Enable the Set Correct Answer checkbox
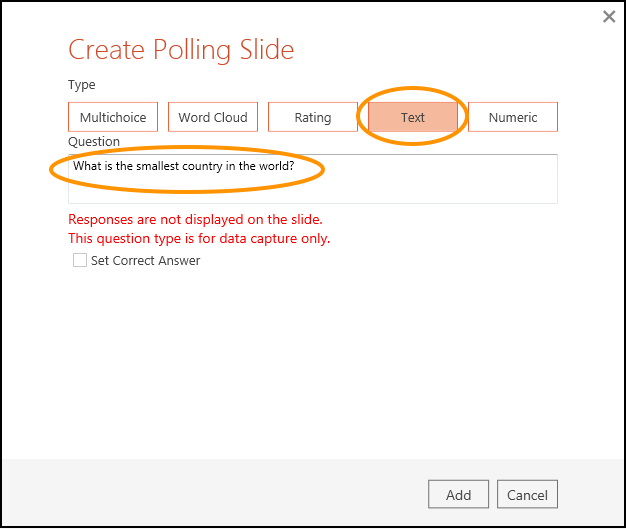Image resolution: width=626 pixels, height=529 pixels. 80,260
